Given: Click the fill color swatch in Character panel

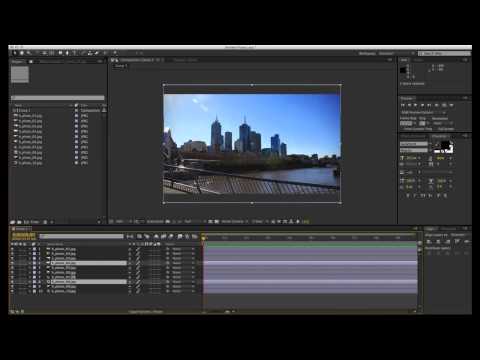Looking at the screenshot, I should (445, 145).
